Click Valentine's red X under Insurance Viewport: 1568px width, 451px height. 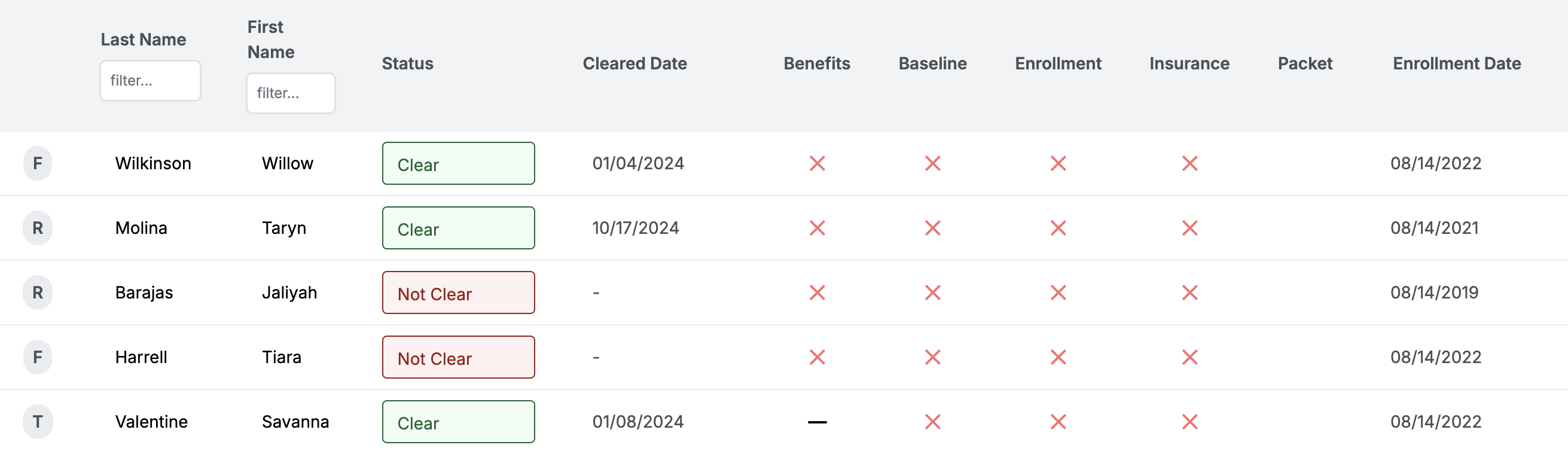click(1189, 422)
